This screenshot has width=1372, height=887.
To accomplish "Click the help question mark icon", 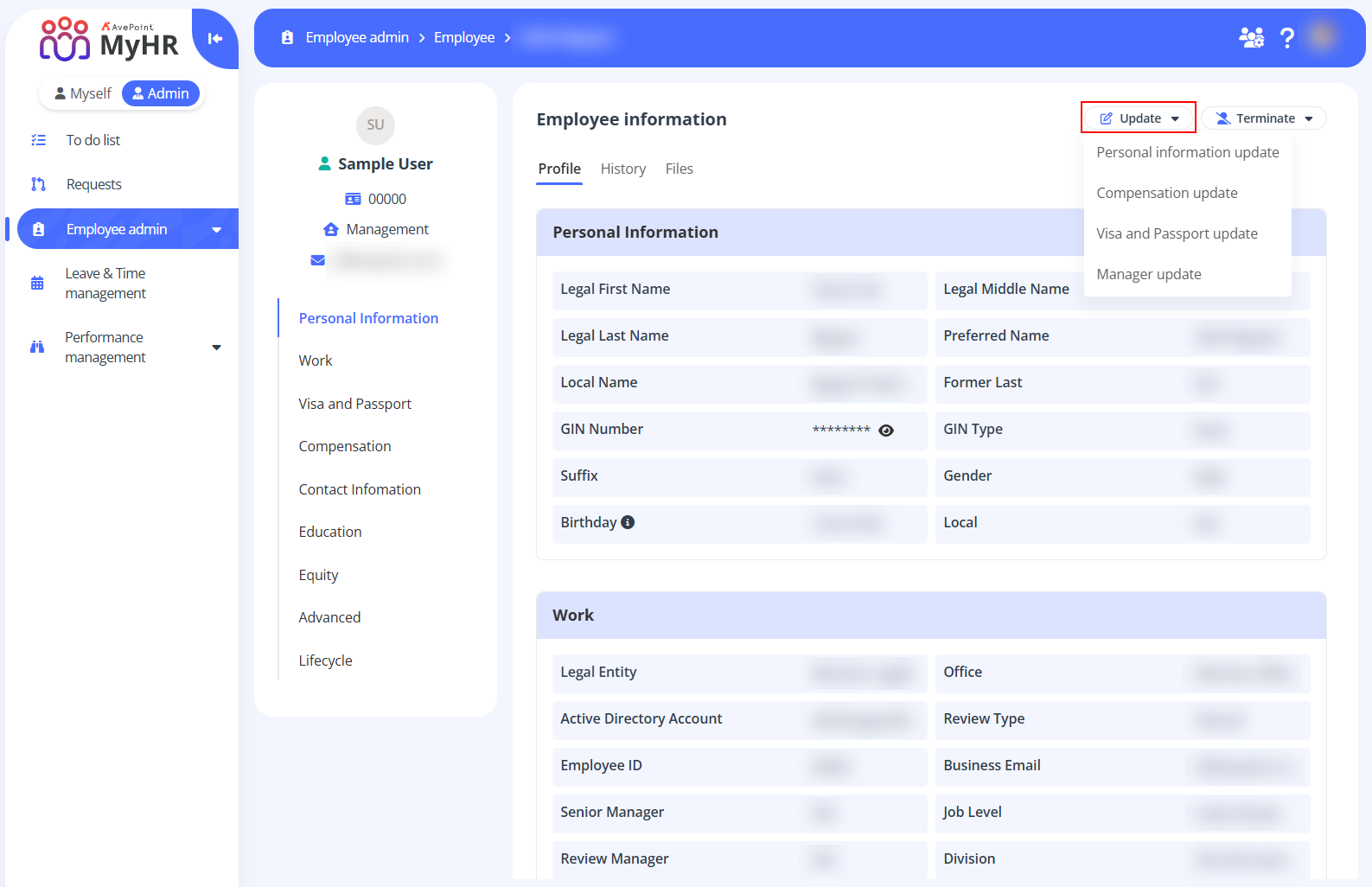I will (x=1286, y=38).
